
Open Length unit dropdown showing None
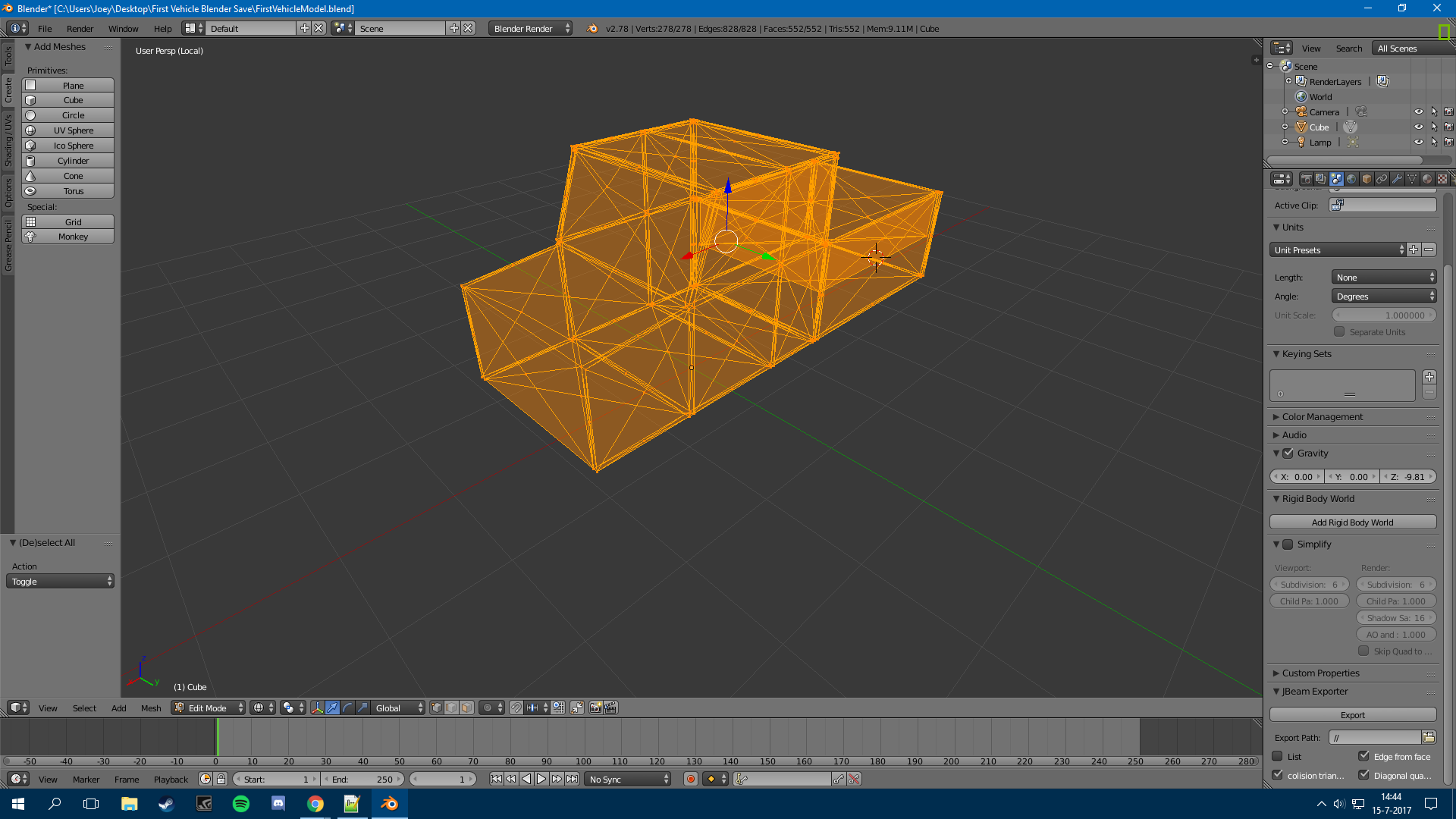[1384, 277]
